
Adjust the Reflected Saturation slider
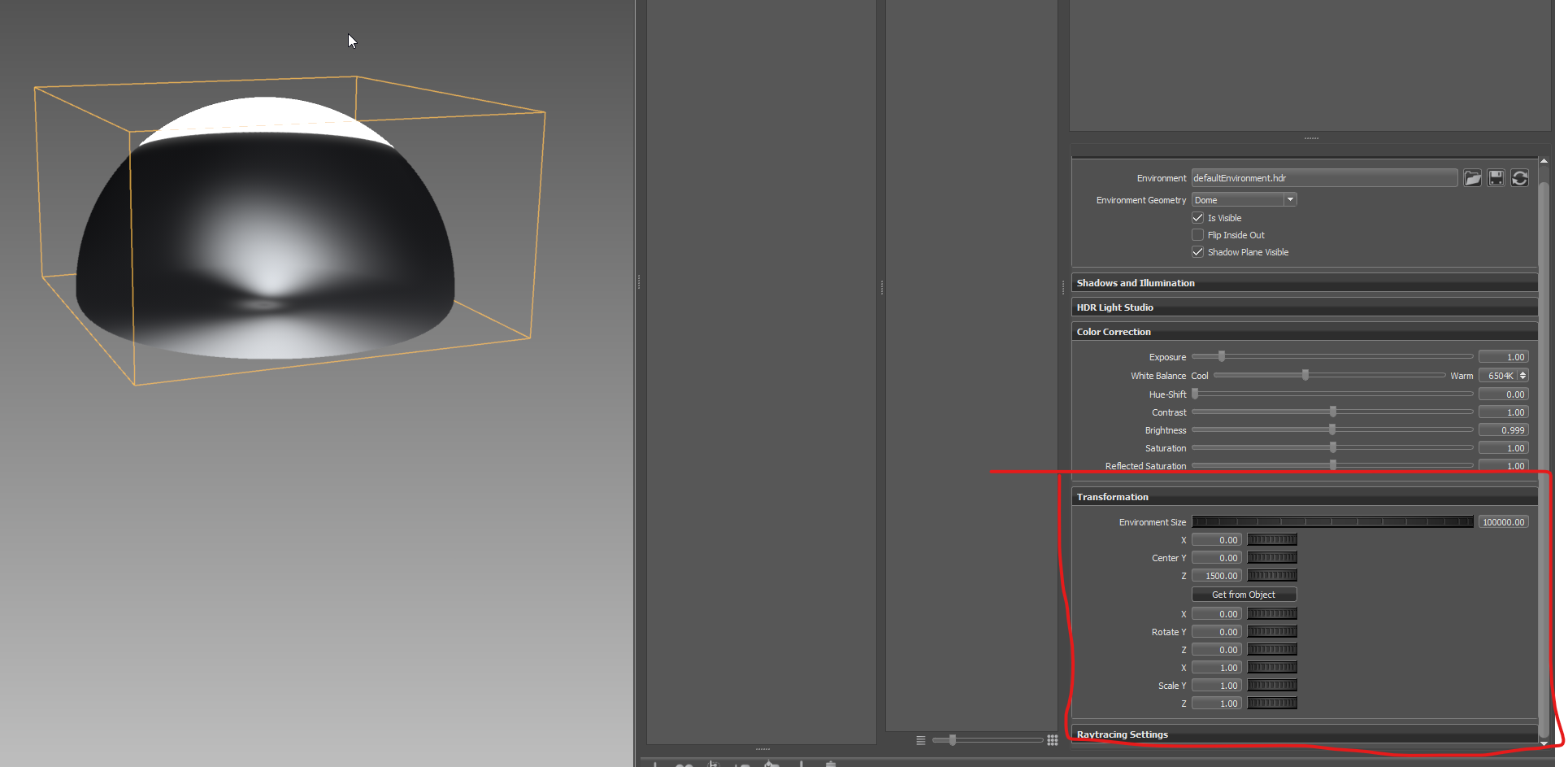(1332, 465)
